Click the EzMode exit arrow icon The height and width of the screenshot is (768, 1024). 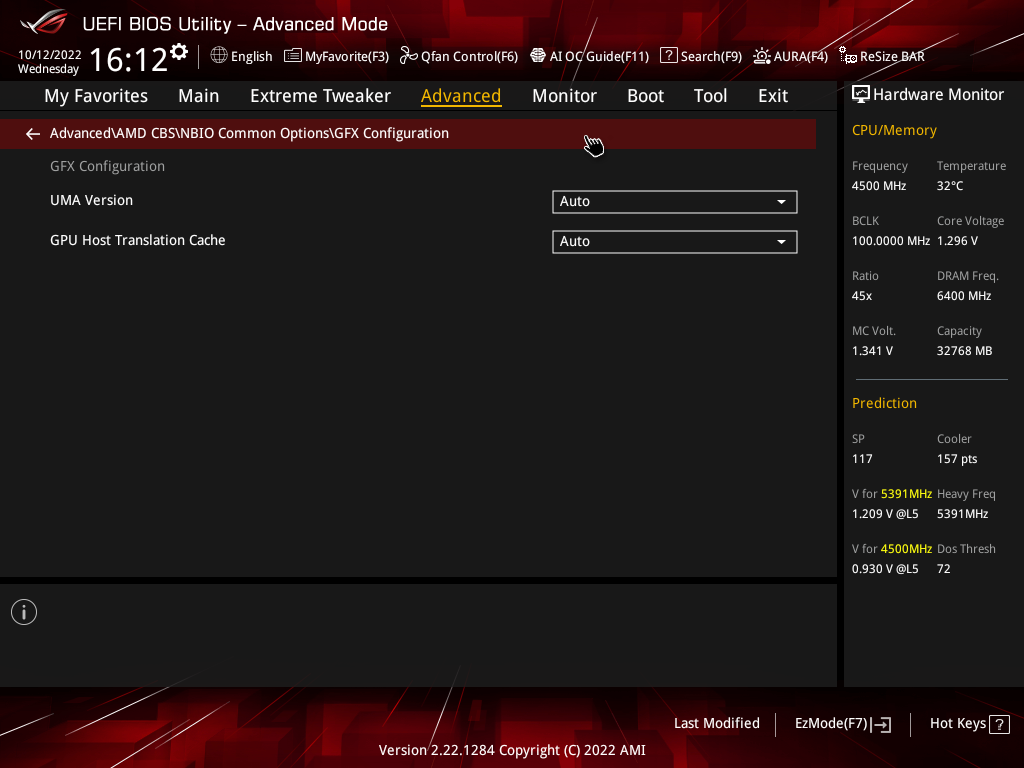tap(882, 724)
